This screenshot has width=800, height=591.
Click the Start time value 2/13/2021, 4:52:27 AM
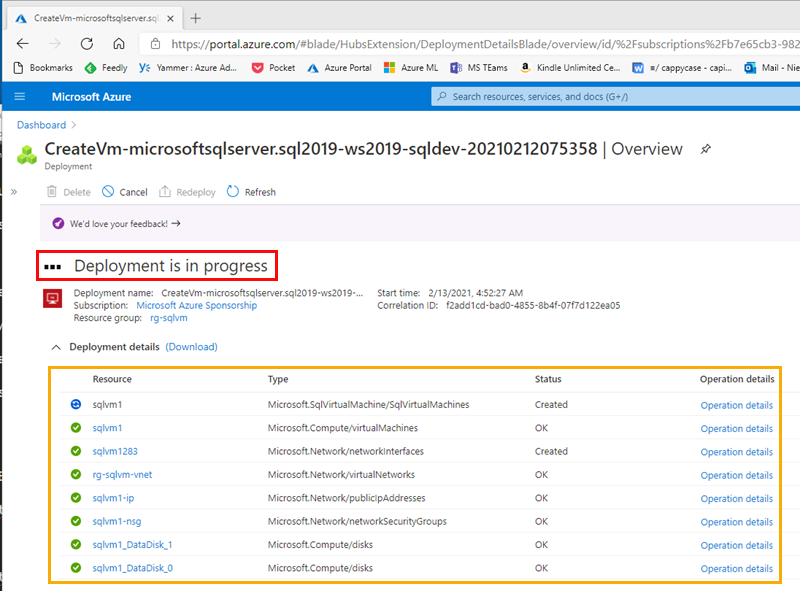click(476, 293)
